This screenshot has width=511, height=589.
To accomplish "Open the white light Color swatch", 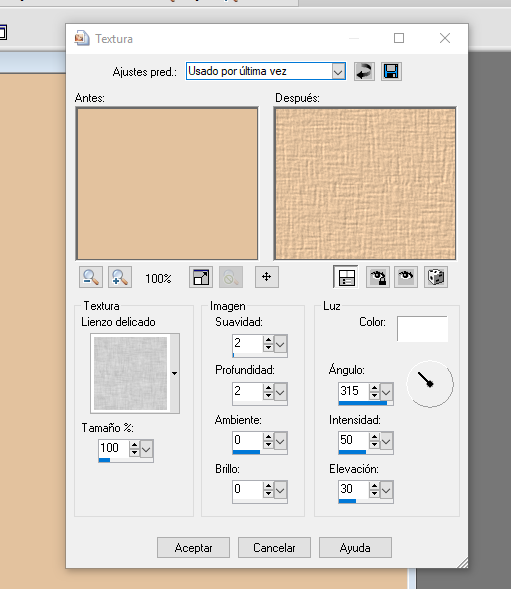I will click(x=422, y=329).
